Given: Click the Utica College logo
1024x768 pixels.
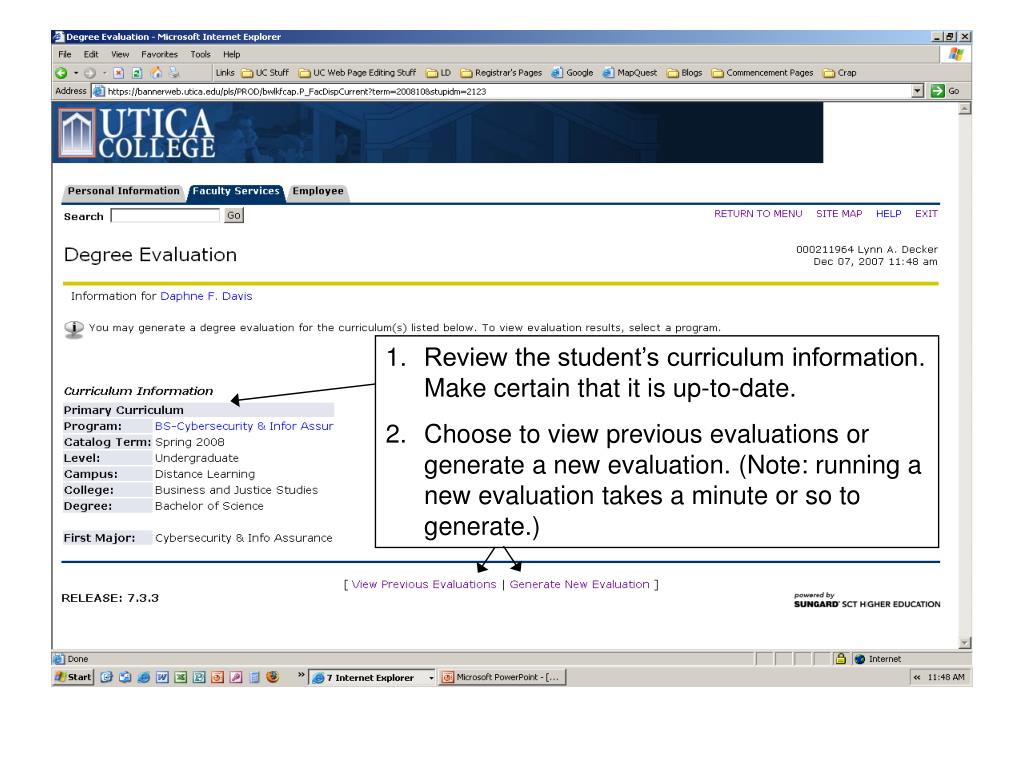Looking at the screenshot, I should [136, 133].
